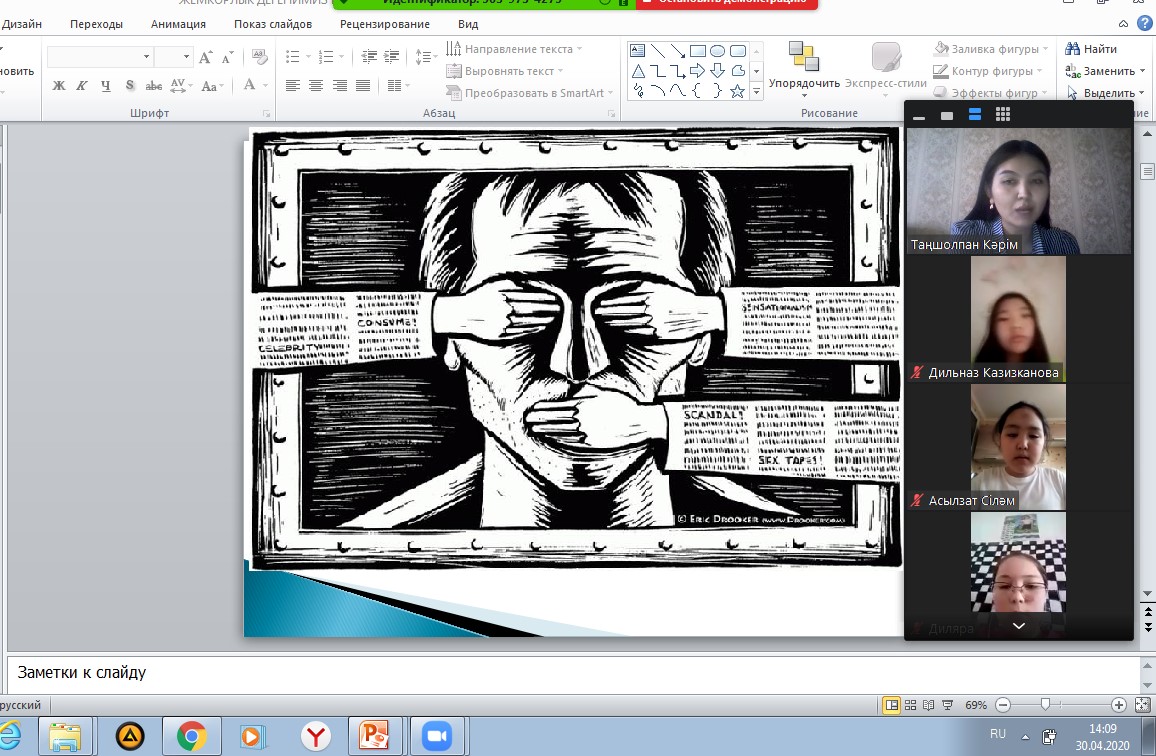Toggle strikethrough formatting
This screenshot has height=756, width=1156.
[x=153, y=86]
